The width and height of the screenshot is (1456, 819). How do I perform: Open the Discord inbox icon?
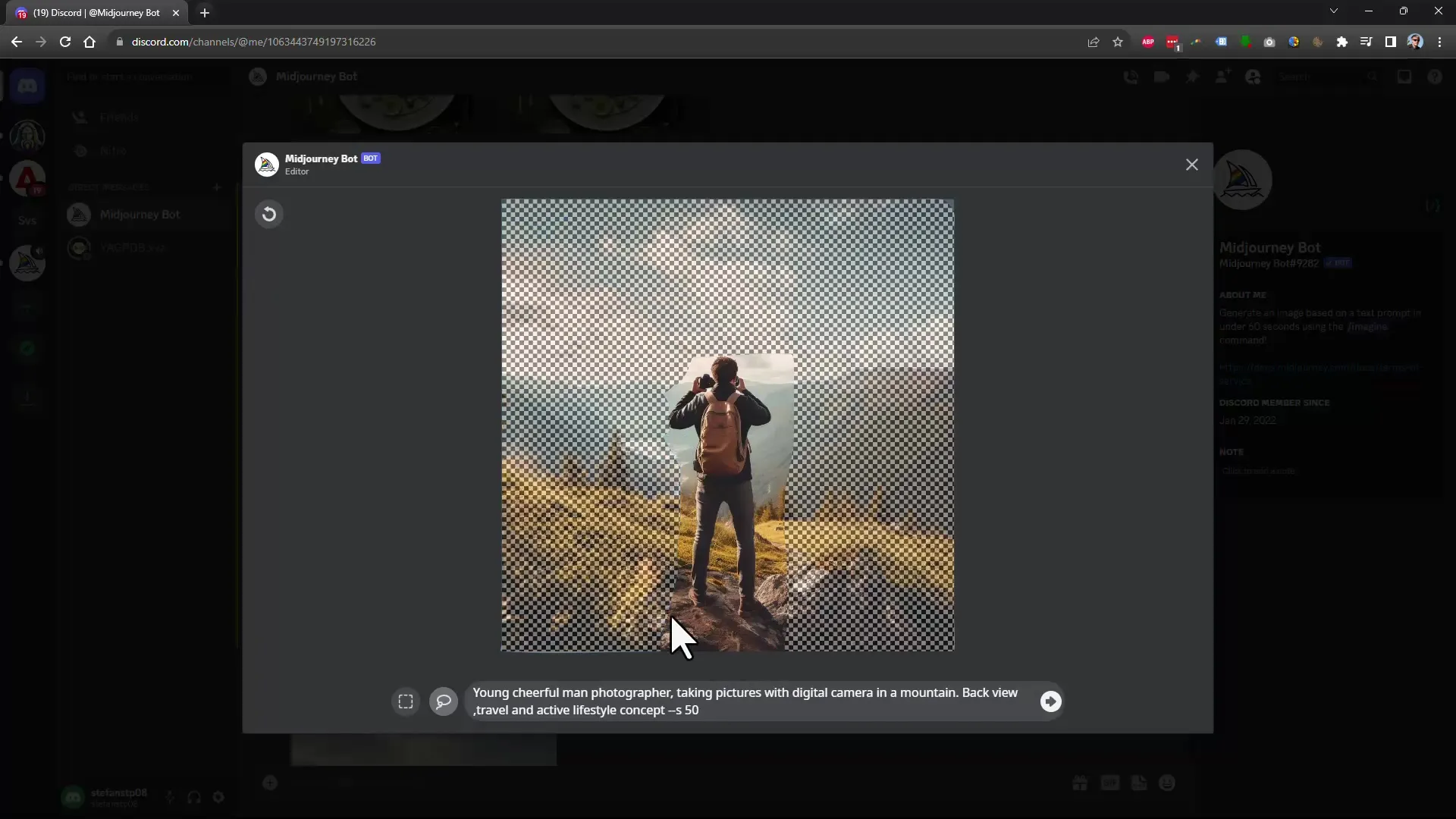(1404, 77)
